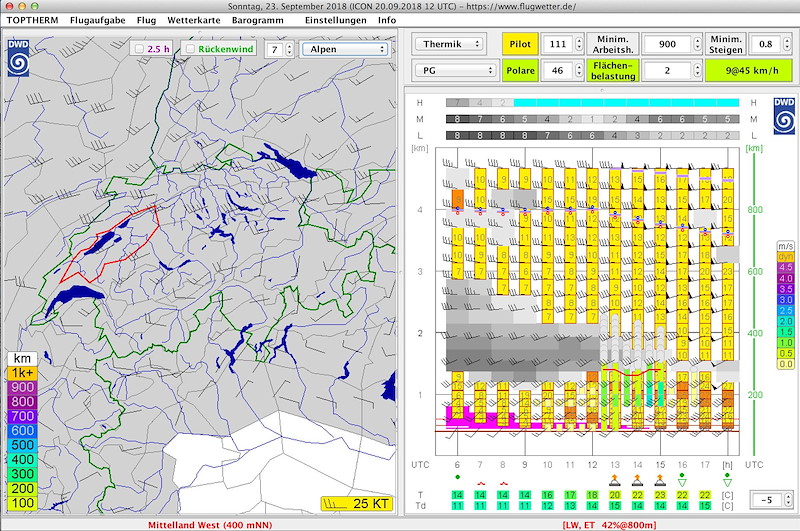The width and height of the screenshot is (800, 531).
Task: Open the Info menu
Action: [387, 20]
